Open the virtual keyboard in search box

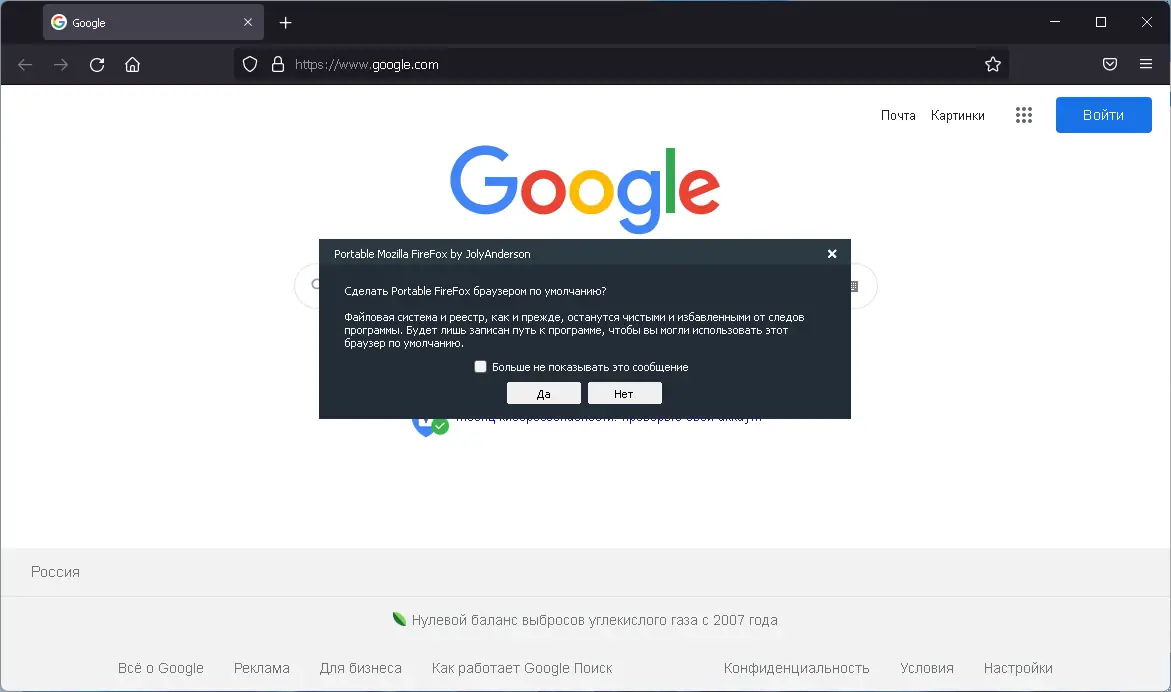coord(855,286)
